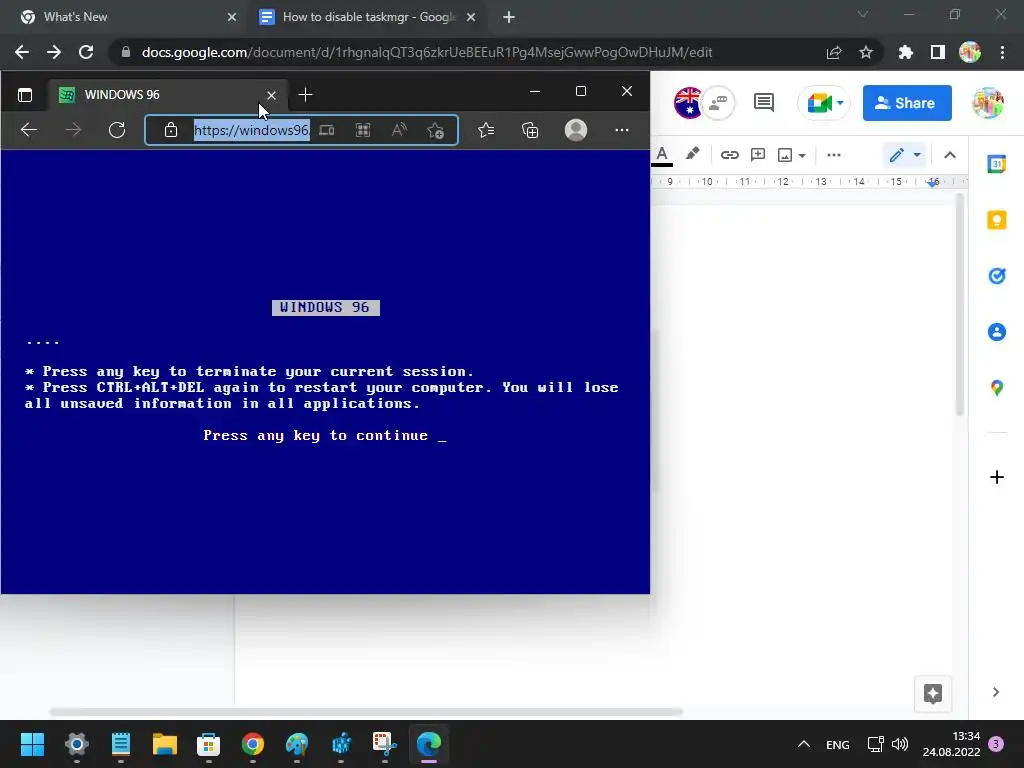Click the Explore button in Docs
This screenshot has height=768, width=1024.
coord(933,694)
